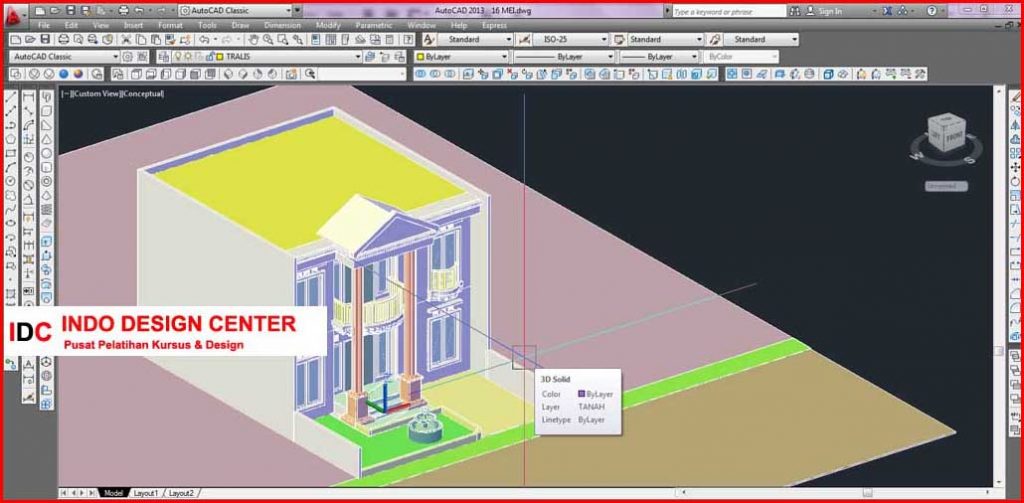Click yellow ByLayer swatch in color control
Screen dimensions: 1024x503
[x=420, y=57]
